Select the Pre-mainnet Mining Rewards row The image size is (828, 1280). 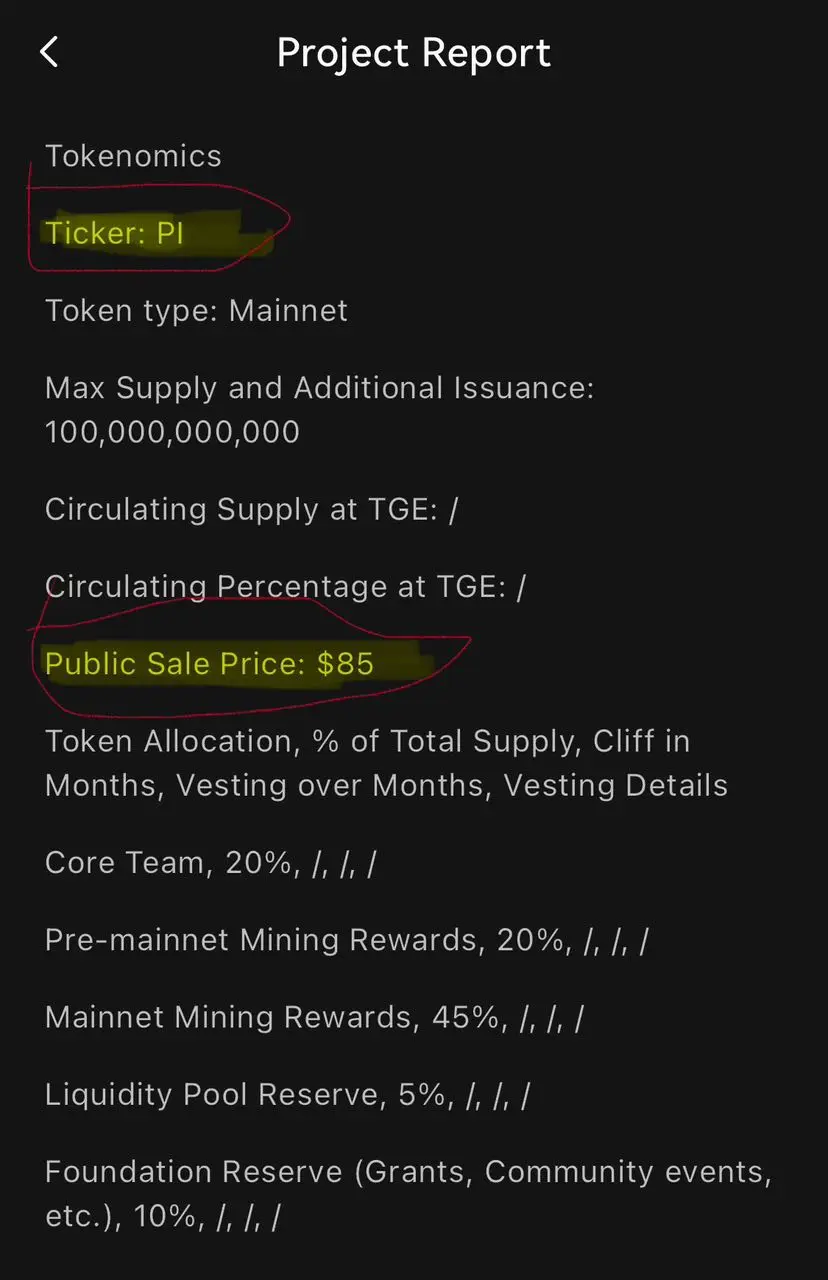pos(346,940)
